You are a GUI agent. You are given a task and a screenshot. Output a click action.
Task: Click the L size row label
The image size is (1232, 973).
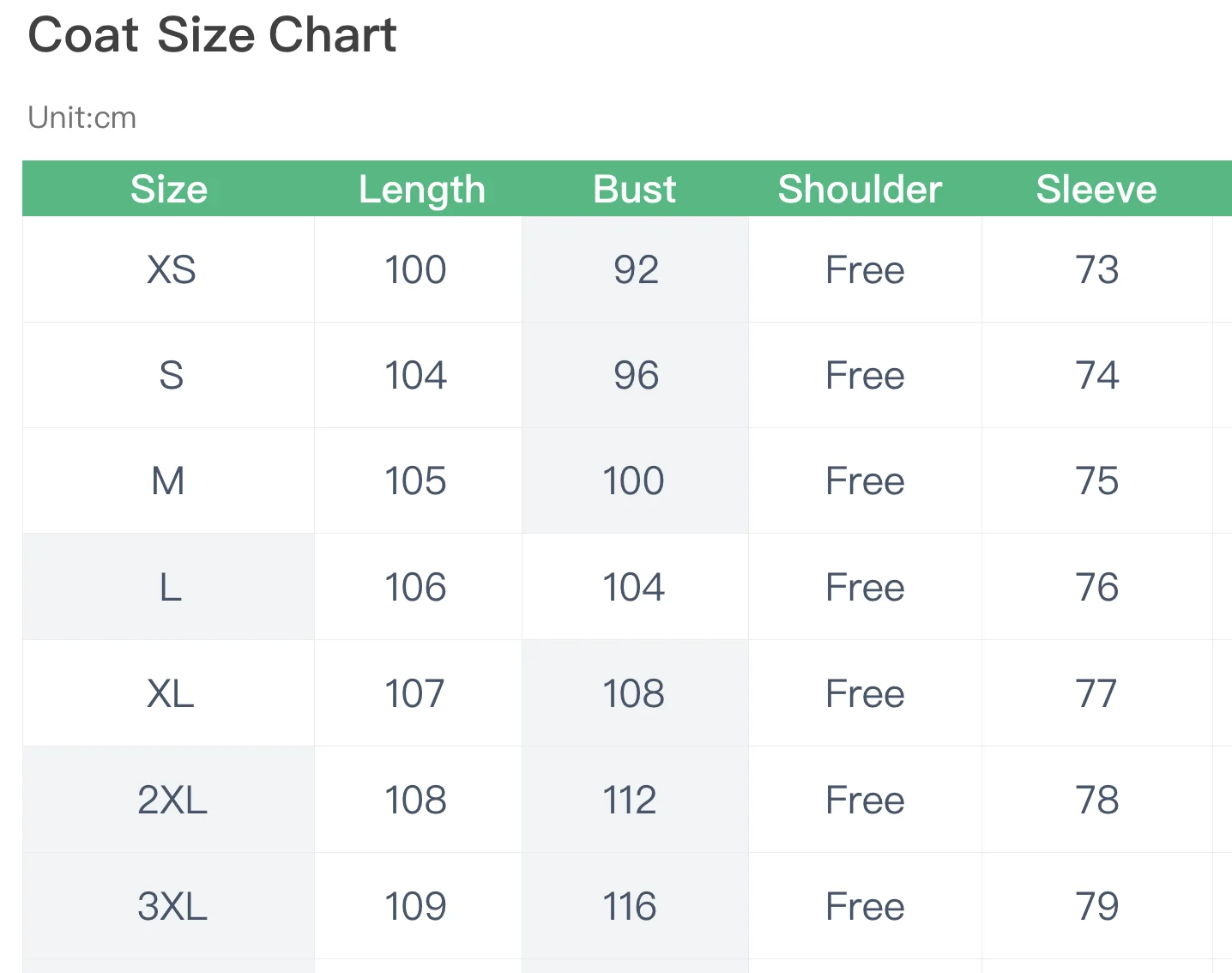pos(170,587)
